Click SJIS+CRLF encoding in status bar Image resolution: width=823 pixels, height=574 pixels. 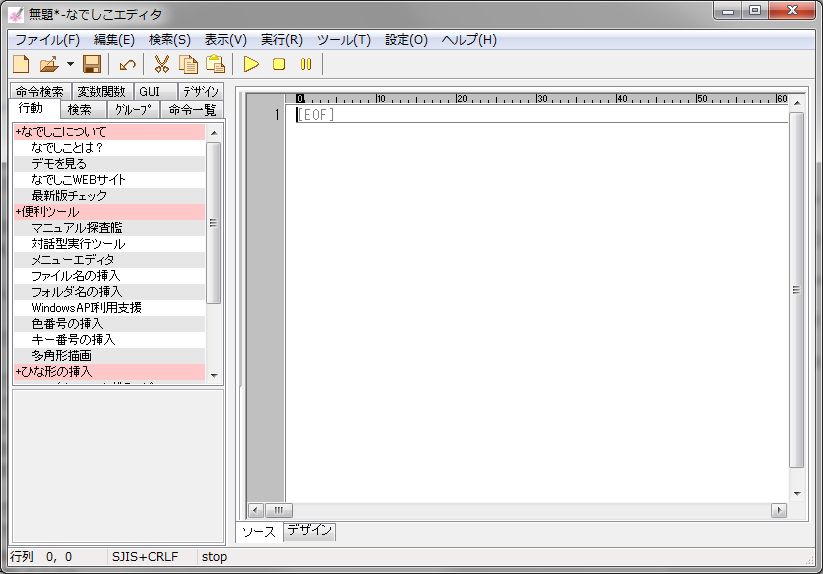coord(145,557)
